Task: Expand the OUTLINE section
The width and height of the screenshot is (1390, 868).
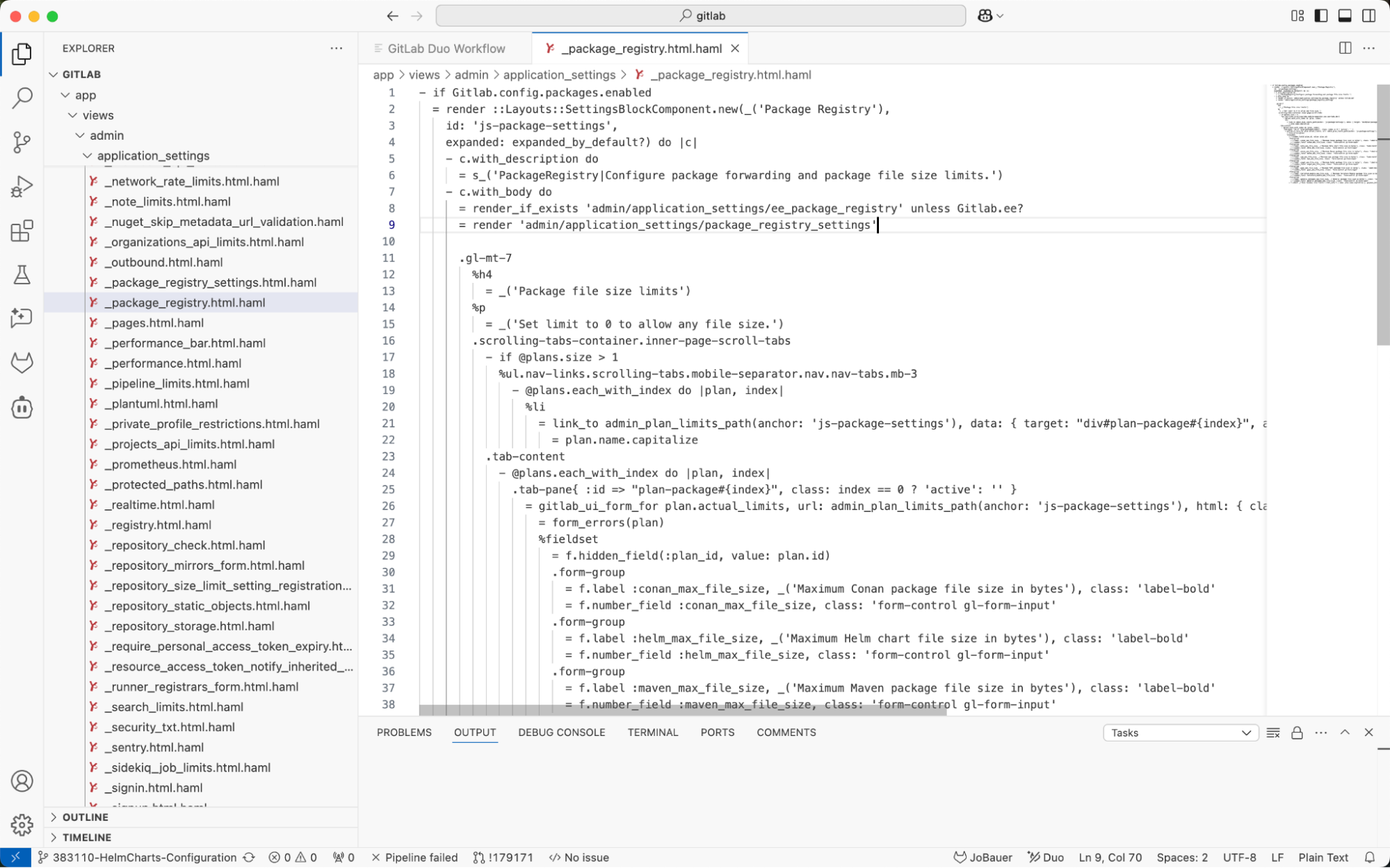Action: (85, 817)
